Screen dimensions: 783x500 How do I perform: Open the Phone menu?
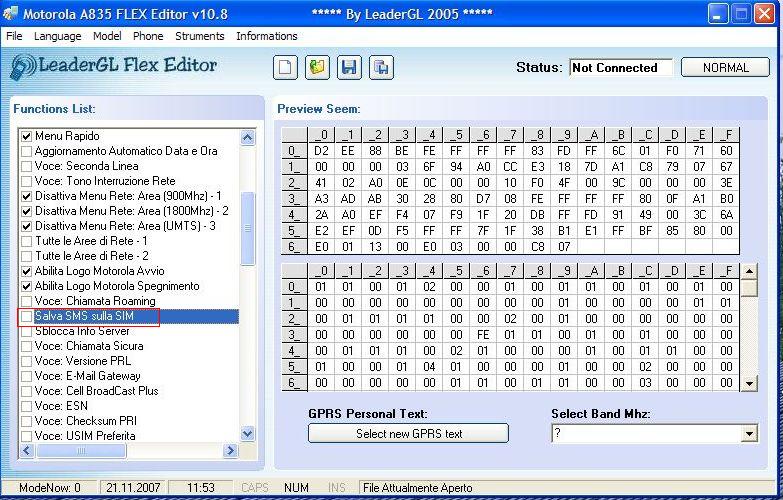point(148,36)
